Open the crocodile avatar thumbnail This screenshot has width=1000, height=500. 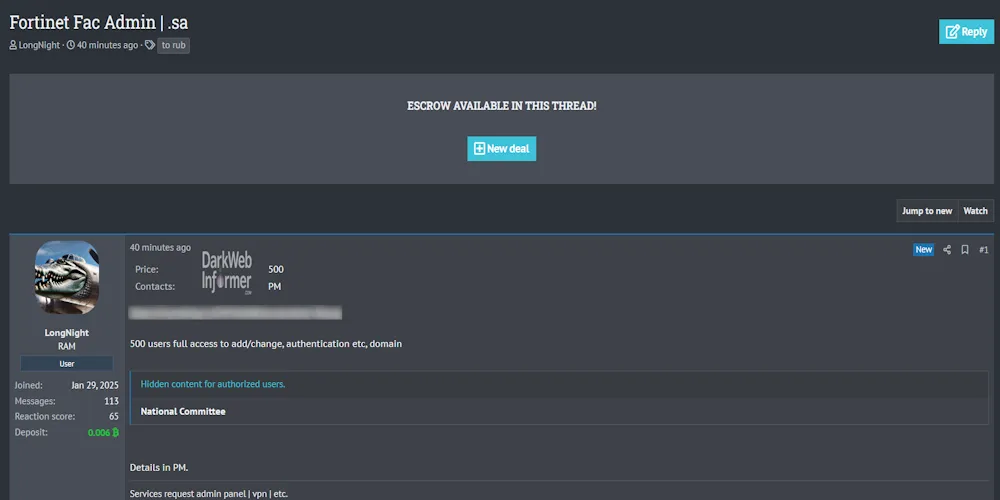coord(67,278)
